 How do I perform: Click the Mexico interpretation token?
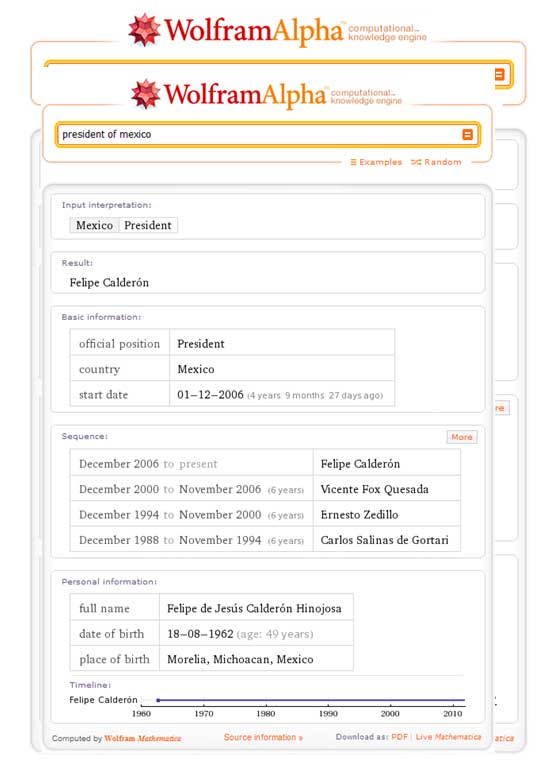click(94, 225)
